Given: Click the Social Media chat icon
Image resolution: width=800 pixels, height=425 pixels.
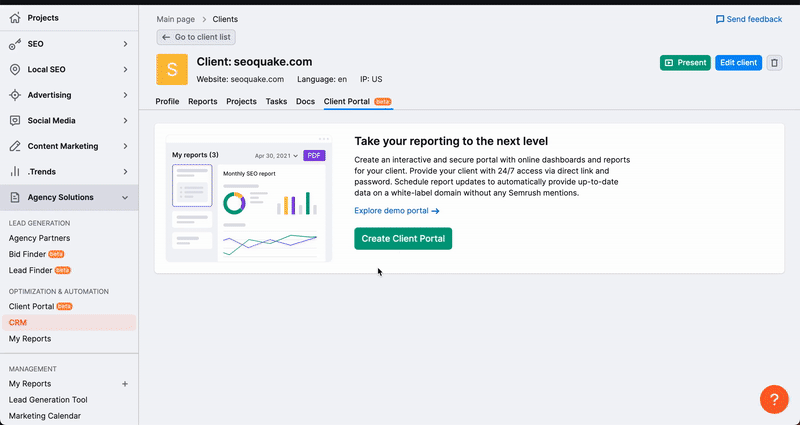Looking at the screenshot, I should pos(15,120).
